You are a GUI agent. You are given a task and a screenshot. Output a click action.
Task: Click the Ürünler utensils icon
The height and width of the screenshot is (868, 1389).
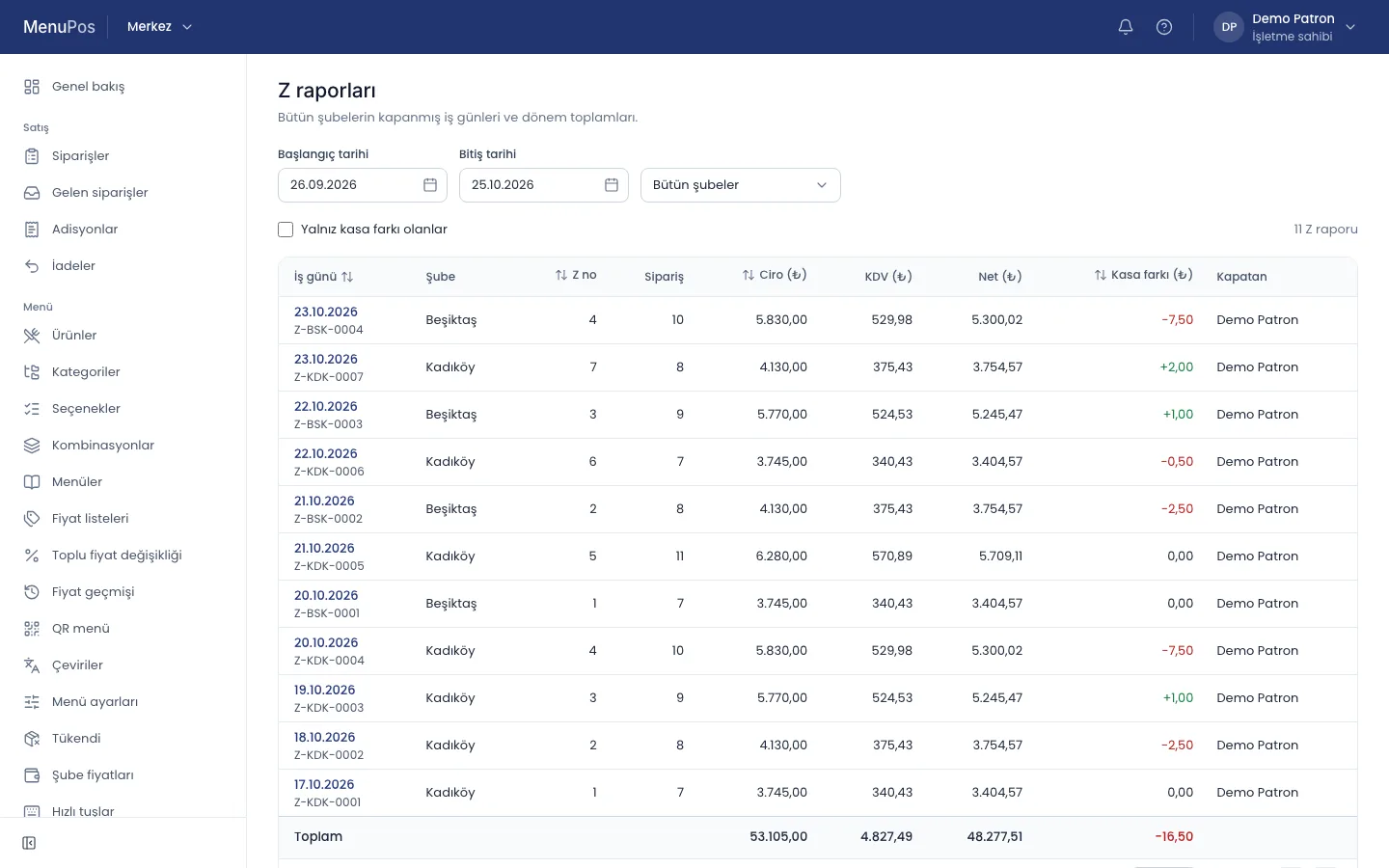point(32,336)
